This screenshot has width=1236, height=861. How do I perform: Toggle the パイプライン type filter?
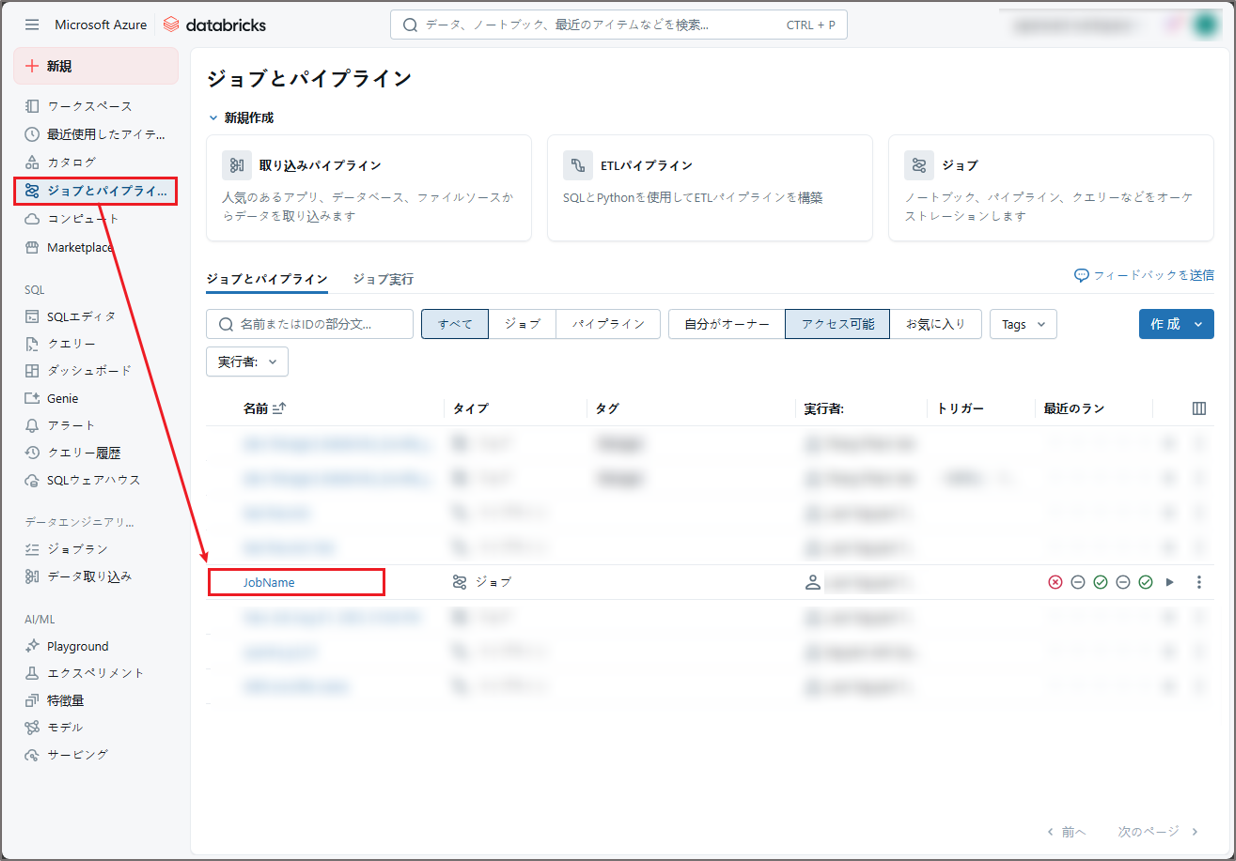(x=608, y=324)
